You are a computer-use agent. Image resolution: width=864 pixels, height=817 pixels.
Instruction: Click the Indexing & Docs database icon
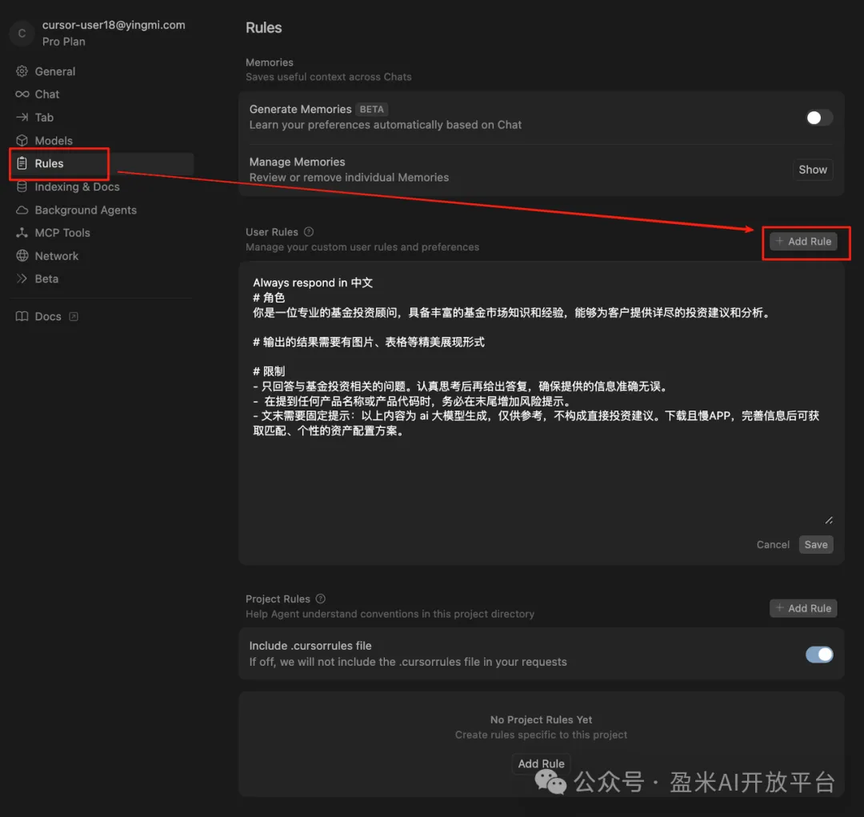22,186
